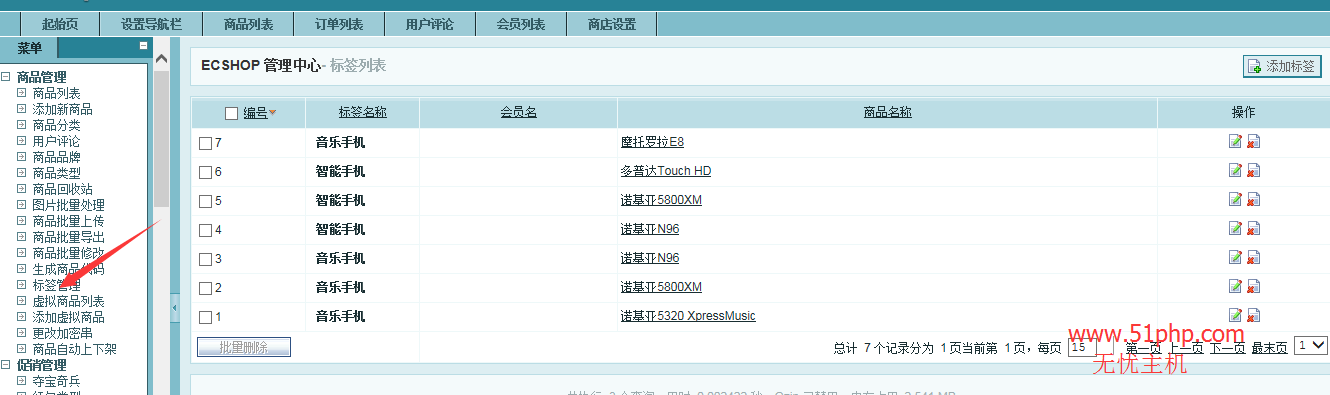Switch to 商品列表 top tab

[248, 24]
